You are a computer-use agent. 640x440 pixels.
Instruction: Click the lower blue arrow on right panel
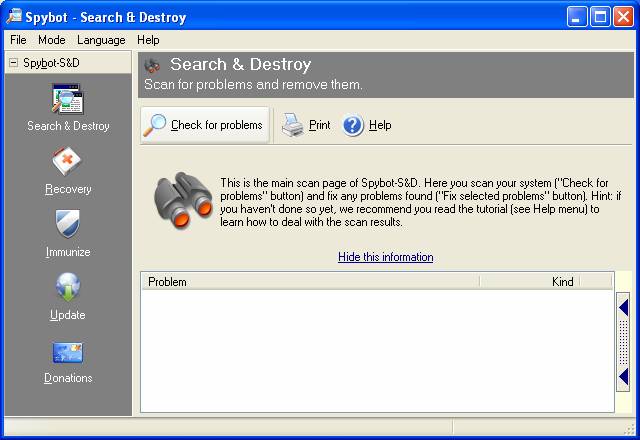tap(623, 377)
